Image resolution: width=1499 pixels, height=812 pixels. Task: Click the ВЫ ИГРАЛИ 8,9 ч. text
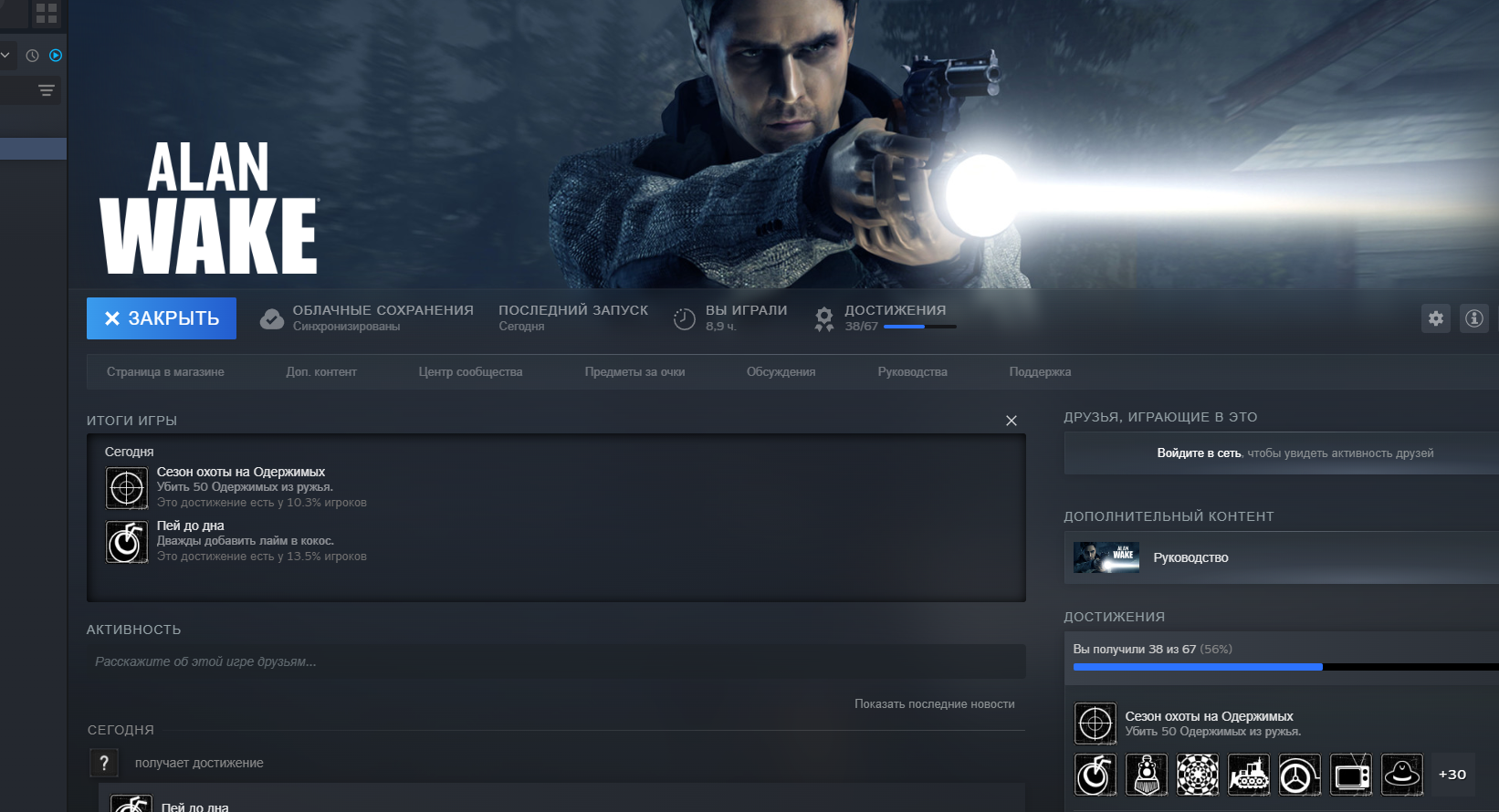click(747, 318)
